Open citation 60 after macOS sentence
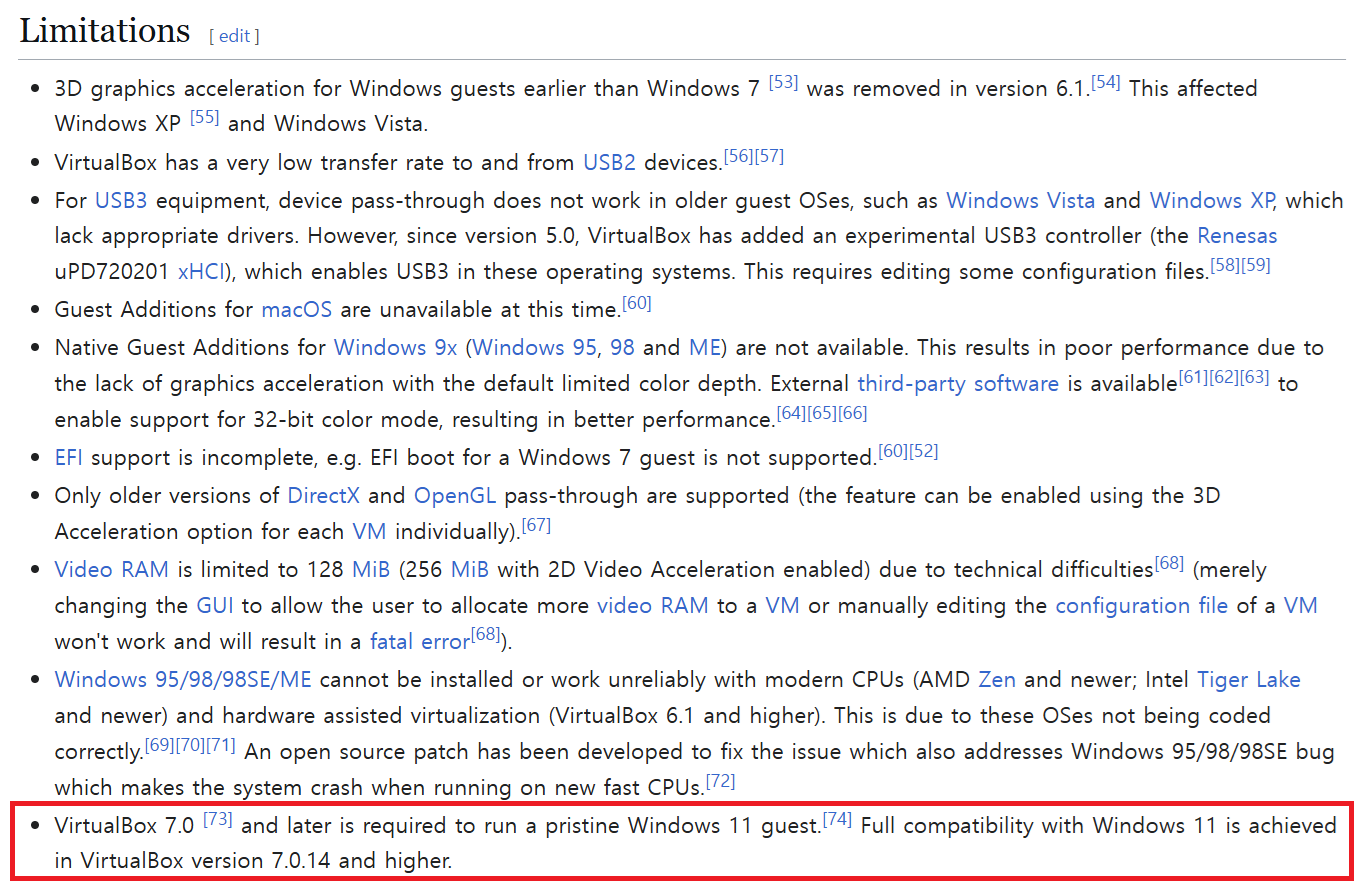This screenshot has height=882, width=1361. [x=637, y=303]
